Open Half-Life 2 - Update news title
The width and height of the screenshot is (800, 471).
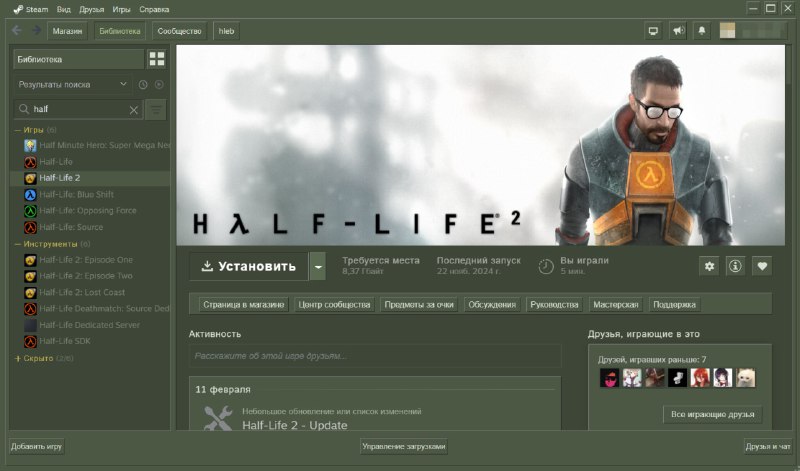[294, 426]
